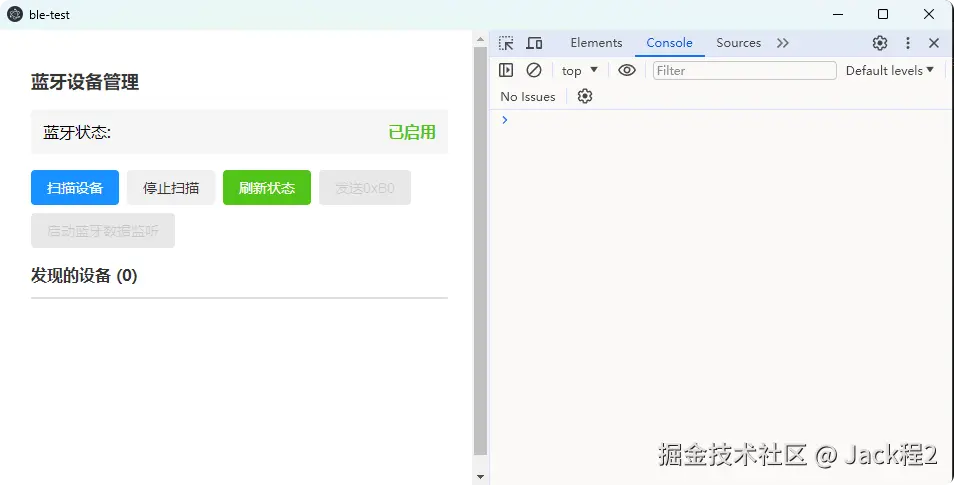Click the 蓝牙状态: label
The width and height of the screenshot is (954, 485).
click(77, 132)
